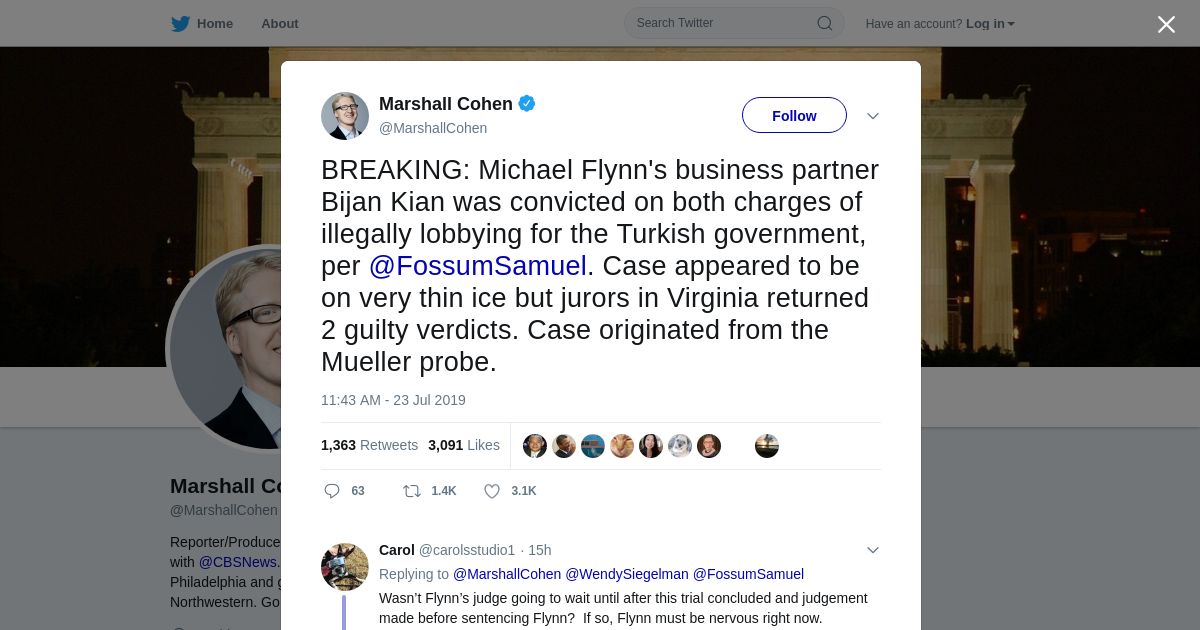
Task: Click the search magnifier icon
Action: (825, 24)
